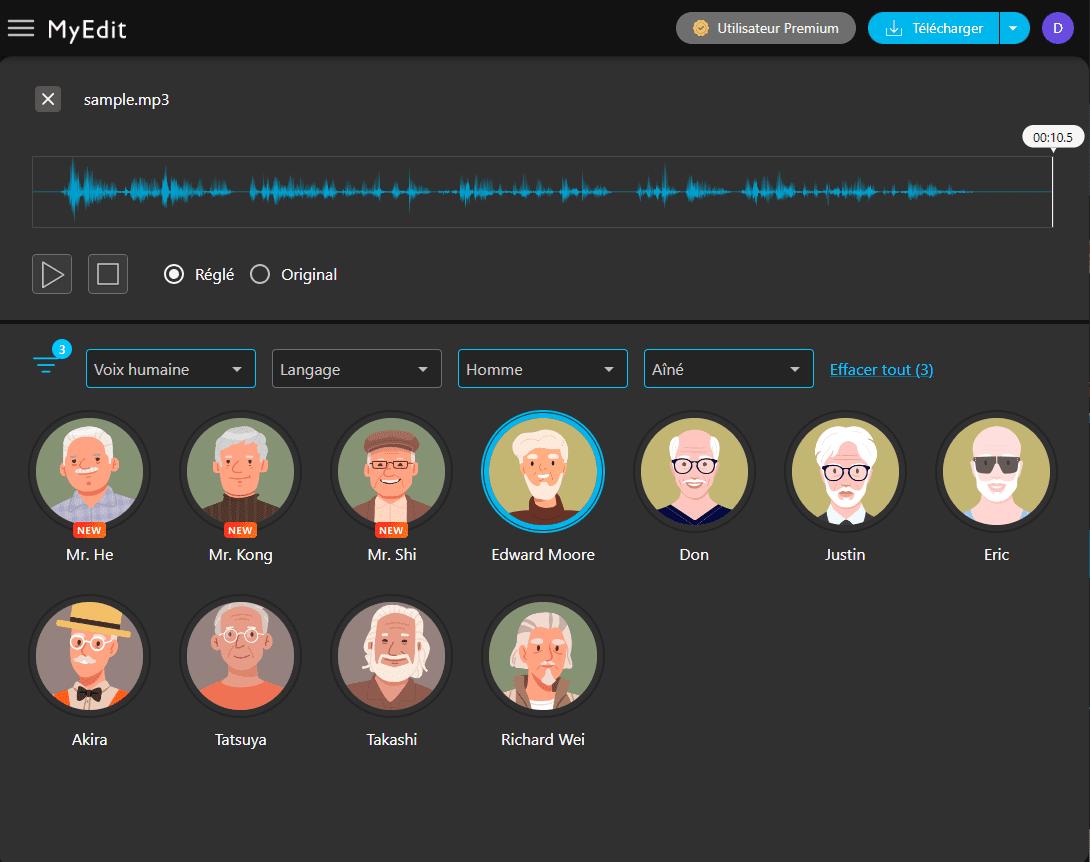
Task: Select the Don voice avatar
Action: tap(694, 472)
